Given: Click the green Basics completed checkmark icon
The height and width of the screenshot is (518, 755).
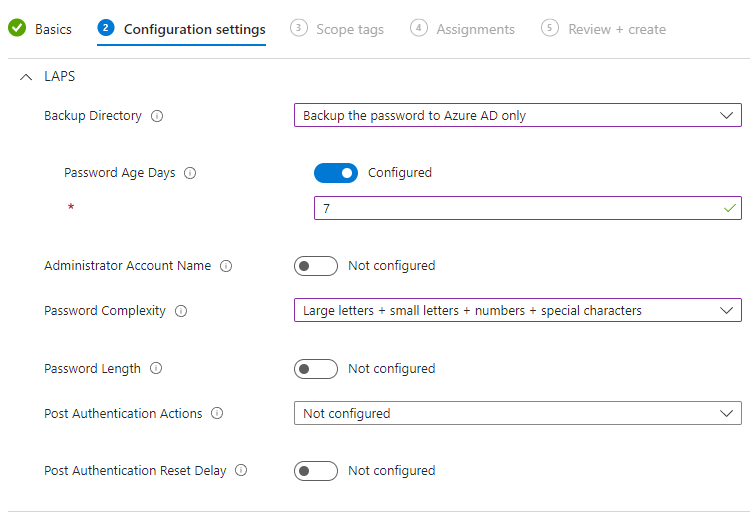Looking at the screenshot, I should point(17,29).
